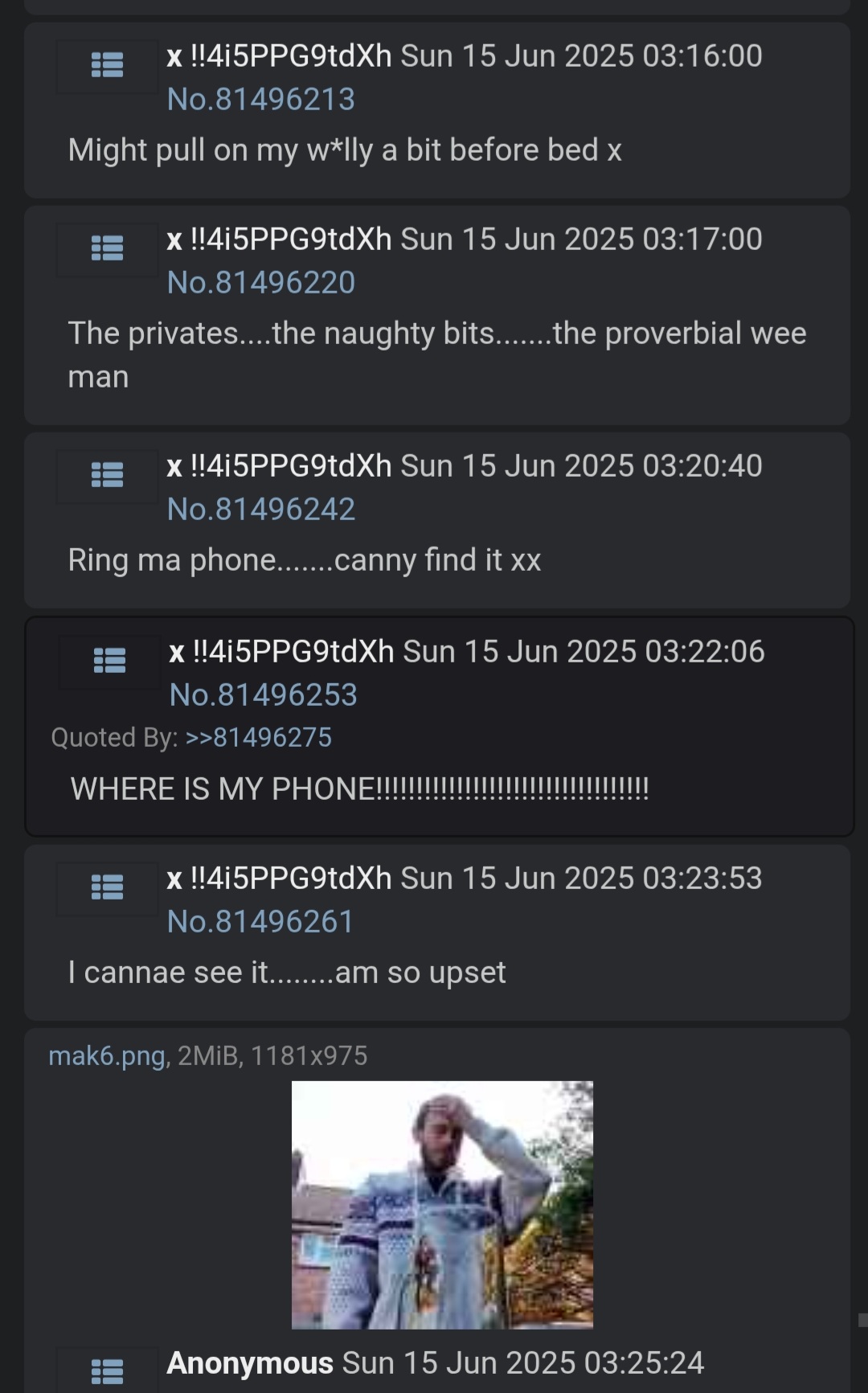Select the 'I cannae see it' post text
Screen dimensions: 868x1393
tap(287, 973)
